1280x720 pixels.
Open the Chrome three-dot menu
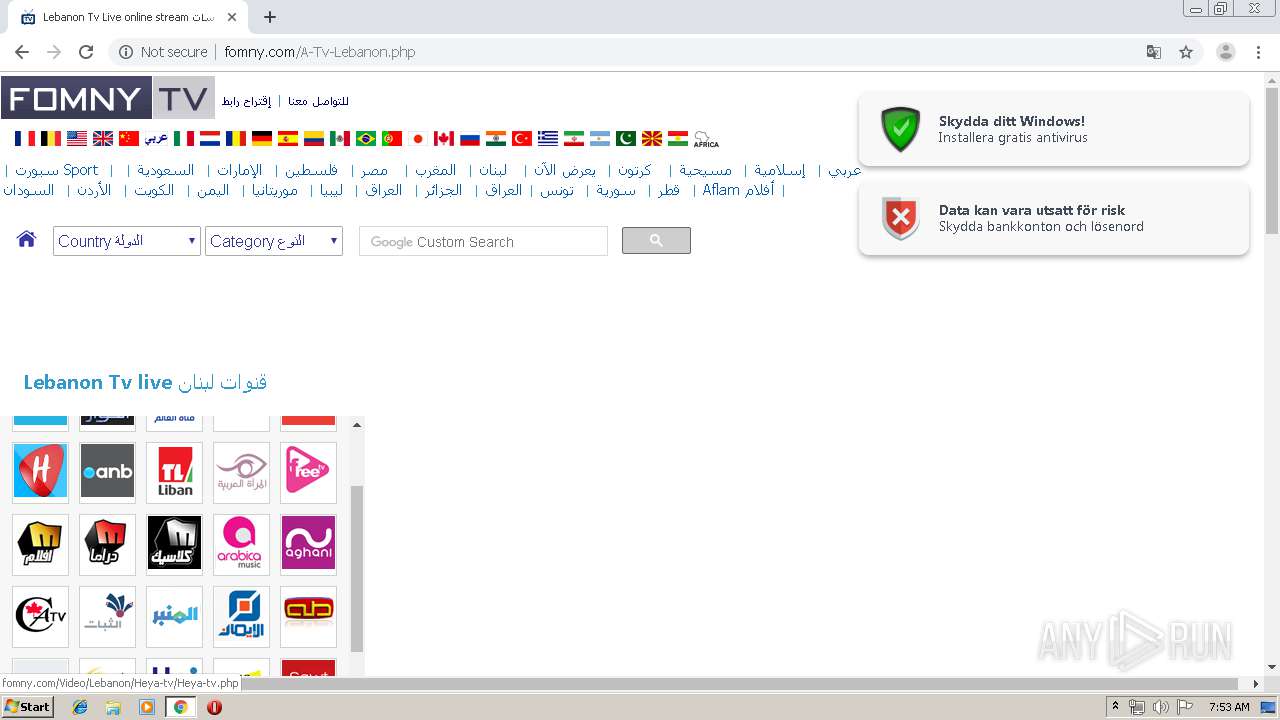tap(1258, 52)
